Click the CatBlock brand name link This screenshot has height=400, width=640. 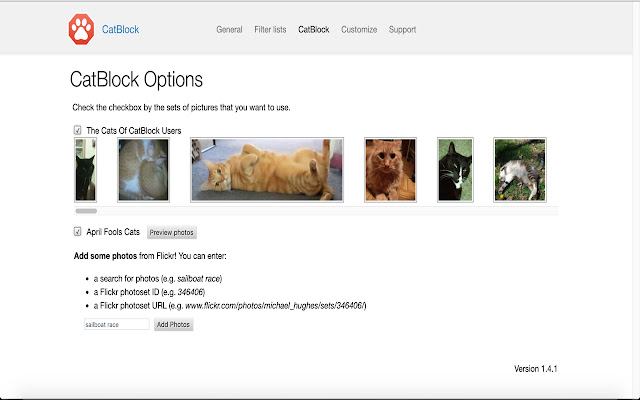(x=120, y=30)
